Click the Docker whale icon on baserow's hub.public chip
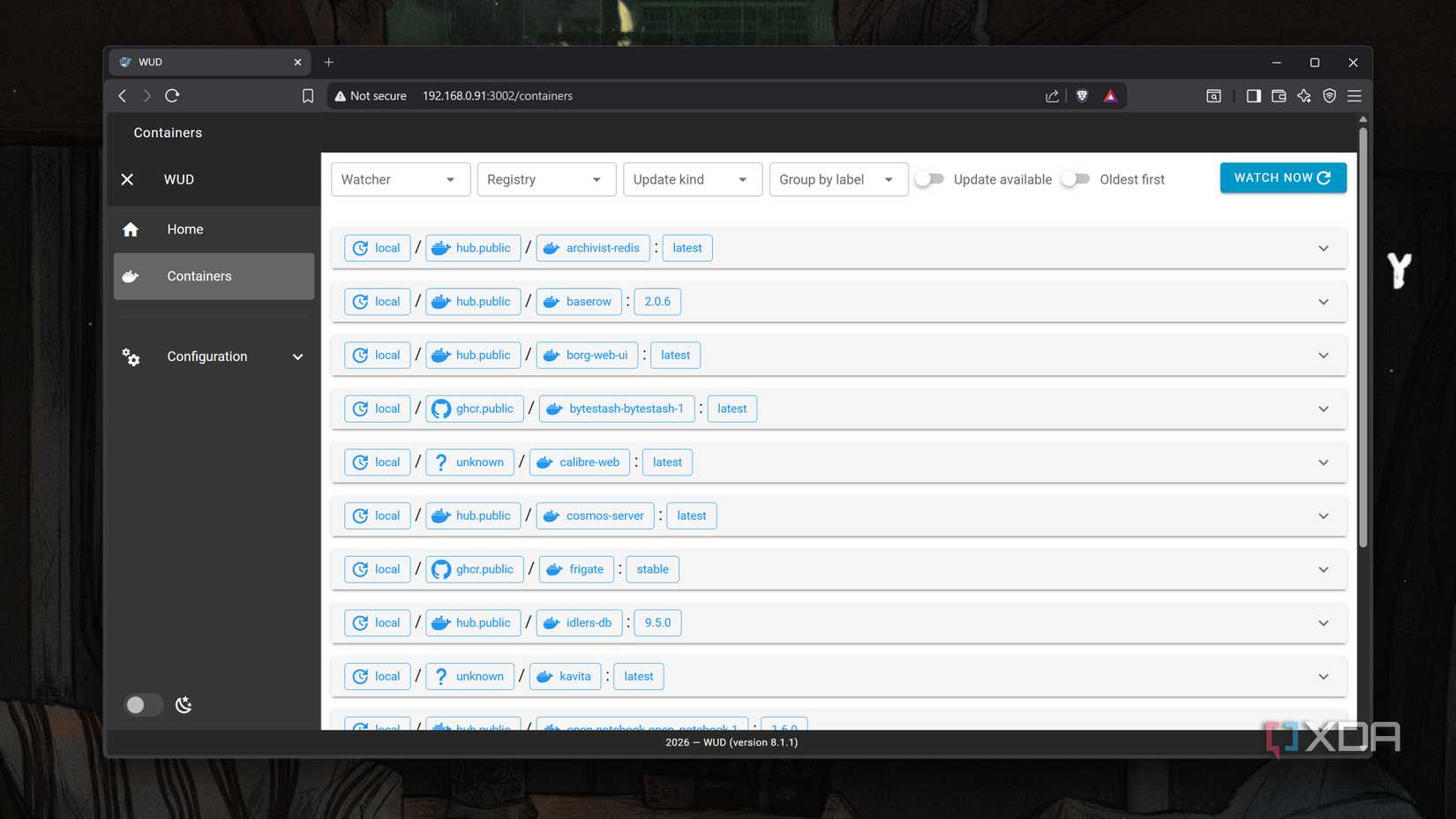Image resolution: width=1456 pixels, height=819 pixels. point(440,301)
